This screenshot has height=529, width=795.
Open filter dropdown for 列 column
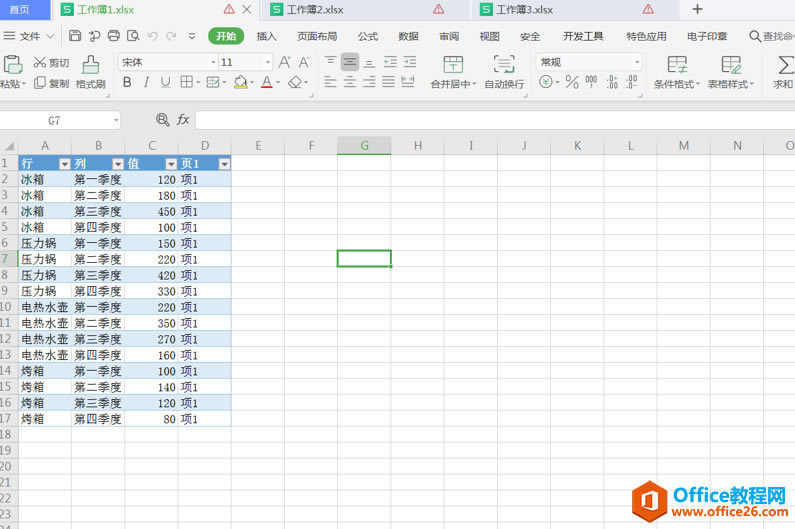tap(118, 164)
